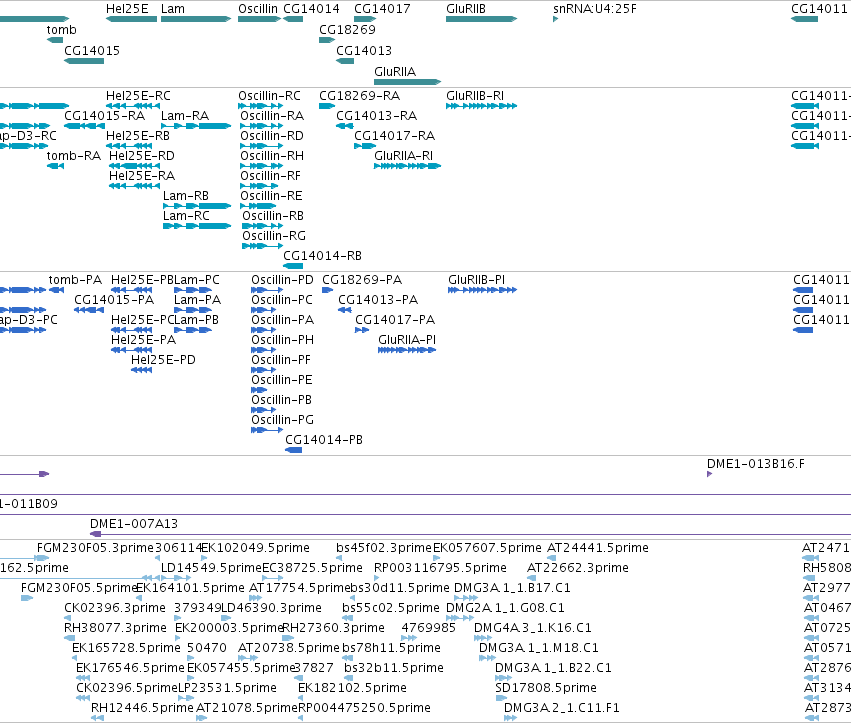Click the Hel25E gene label
This screenshot has width=851, height=723.
127,9
